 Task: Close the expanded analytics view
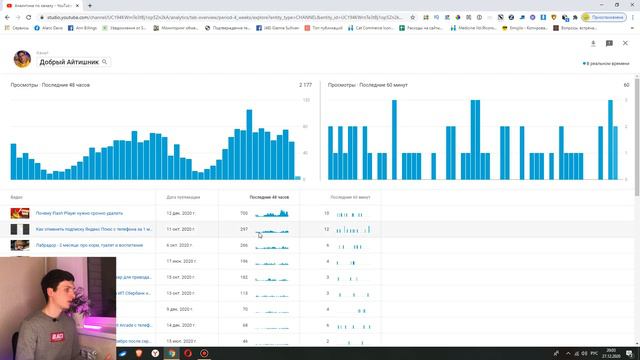(625, 43)
